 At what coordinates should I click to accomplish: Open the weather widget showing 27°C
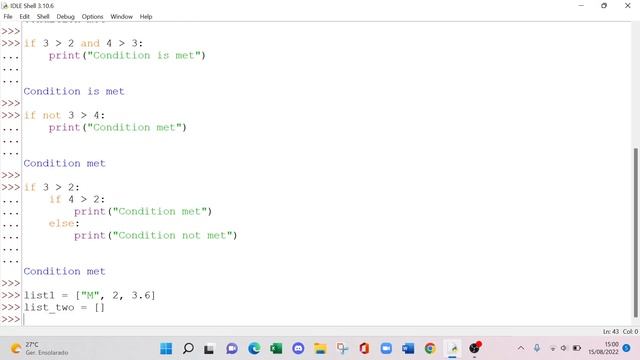pos(39,349)
